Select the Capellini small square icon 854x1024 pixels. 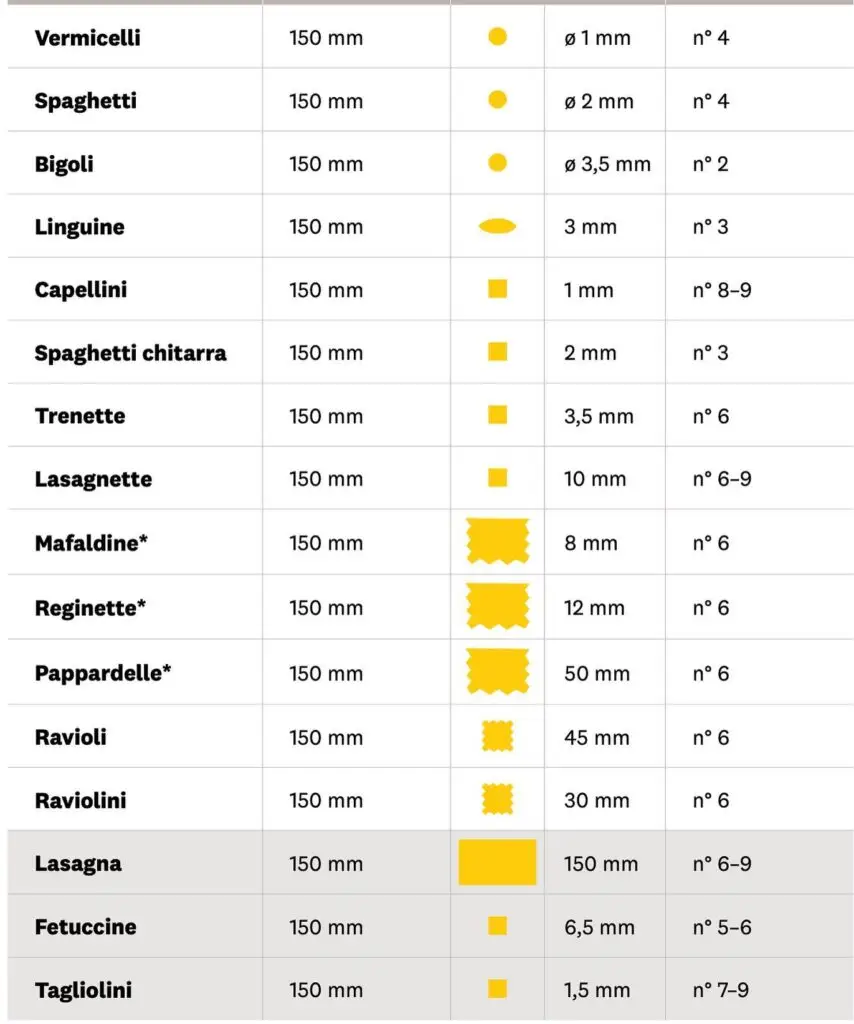click(x=497, y=289)
